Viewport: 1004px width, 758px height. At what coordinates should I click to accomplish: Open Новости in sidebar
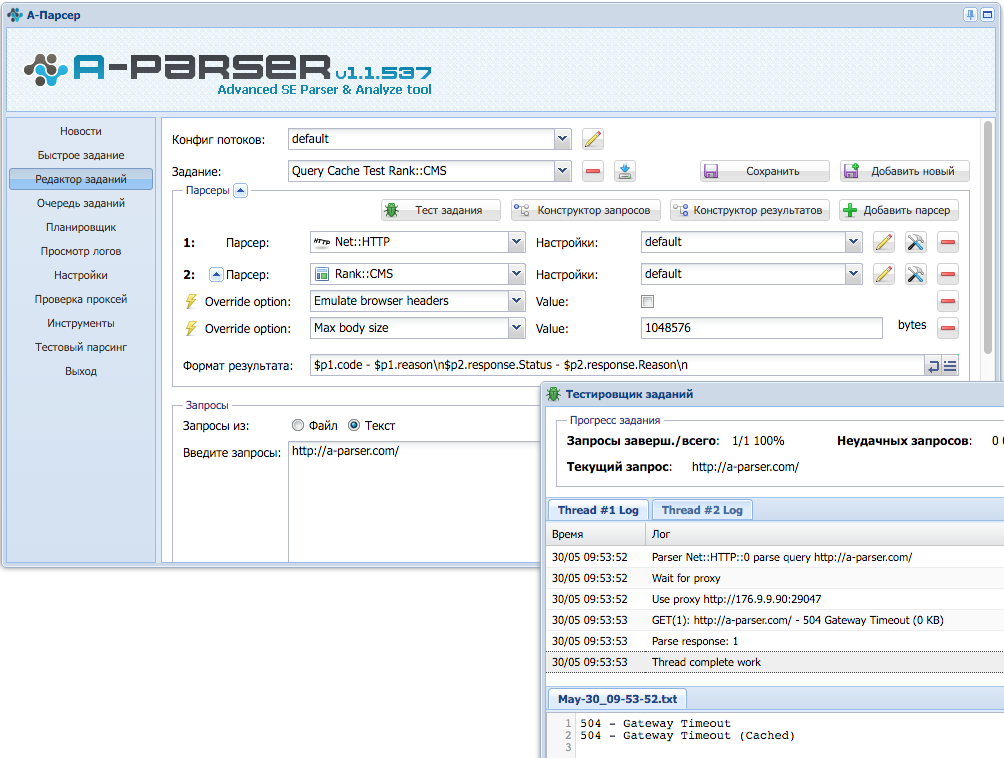(x=81, y=131)
